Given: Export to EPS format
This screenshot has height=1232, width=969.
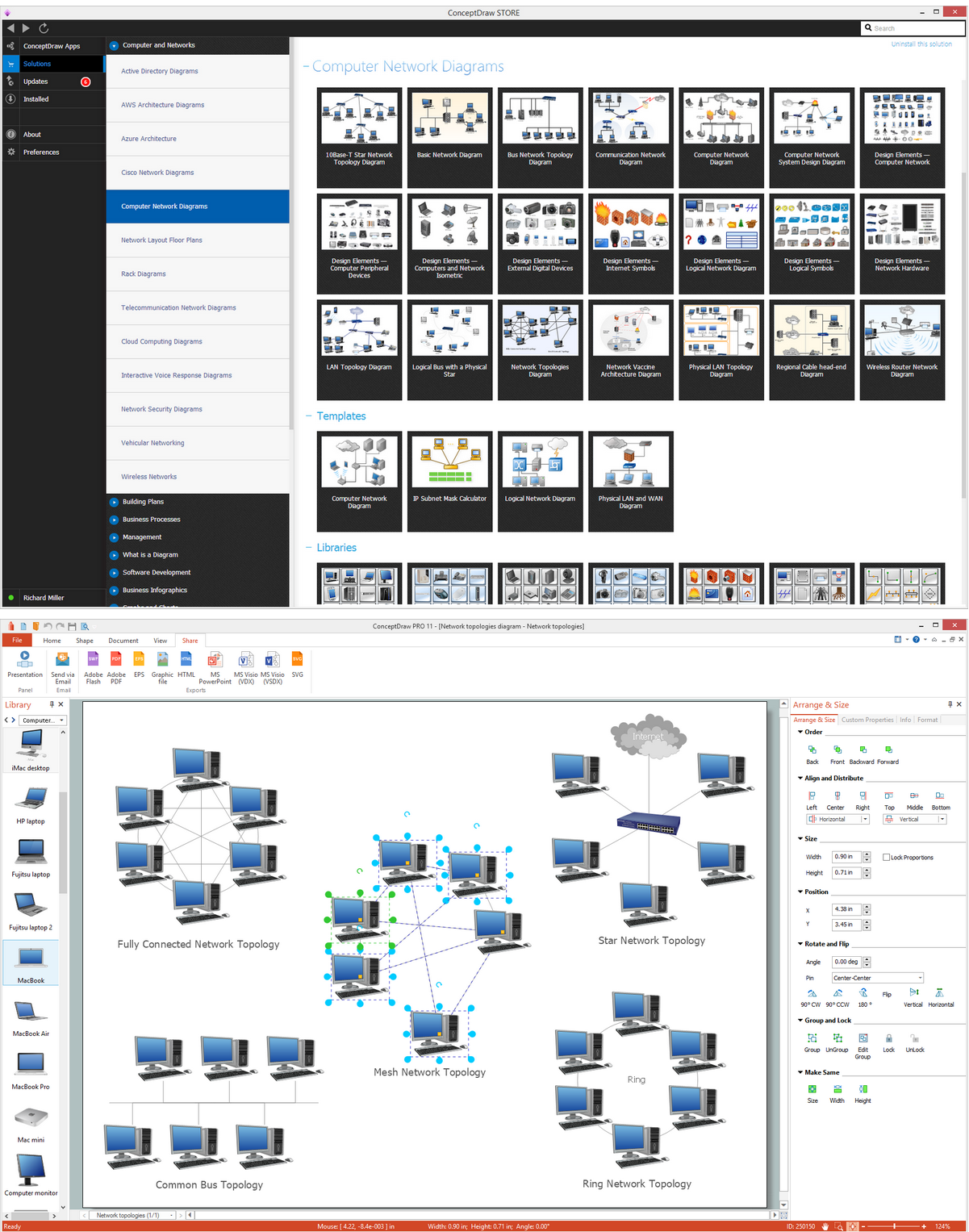Looking at the screenshot, I should (139, 664).
